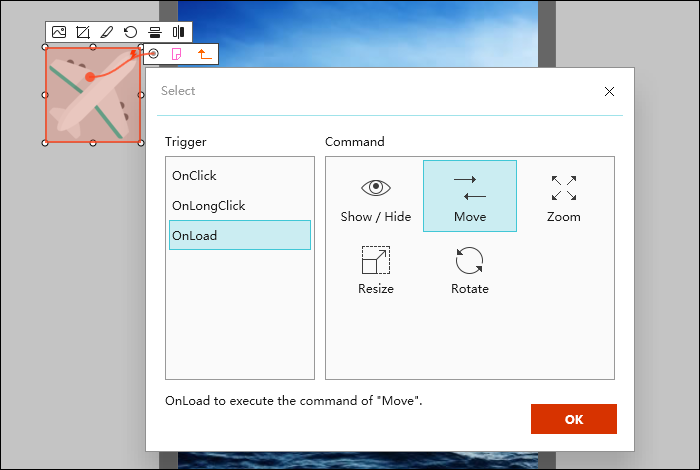Confirm with the OK button
700x470 pixels.
pyautogui.click(x=574, y=419)
